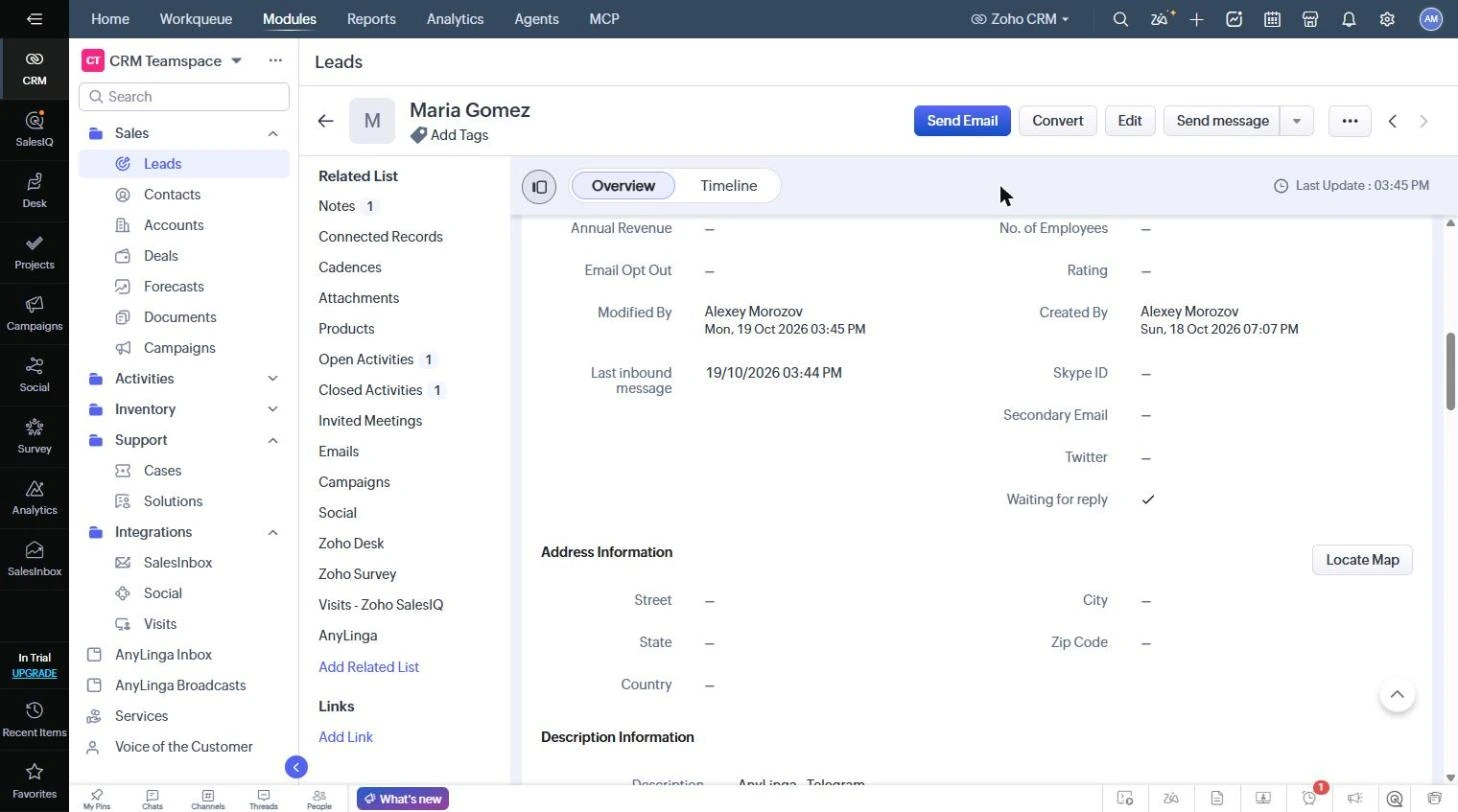Image resolution: width=1458 pixels, height=812 pixels.
Task: Open Campaigns in left app rail
Action: click(x=34, y=313)
